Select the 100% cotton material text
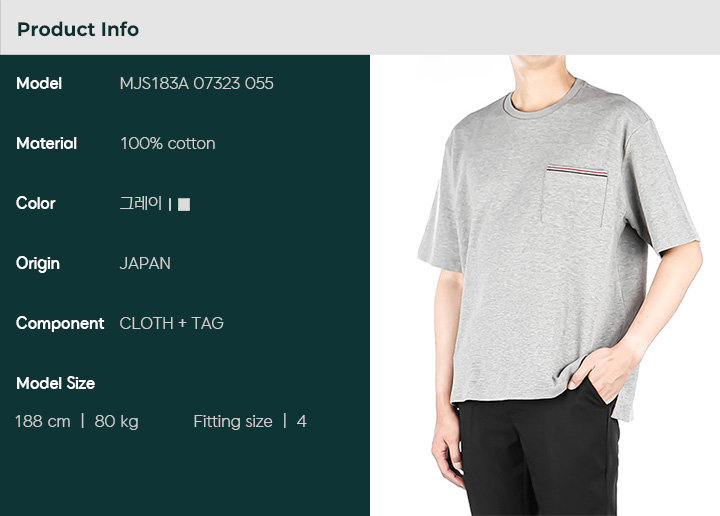Screen dimensions: 720x516 (x=168, y=144)
